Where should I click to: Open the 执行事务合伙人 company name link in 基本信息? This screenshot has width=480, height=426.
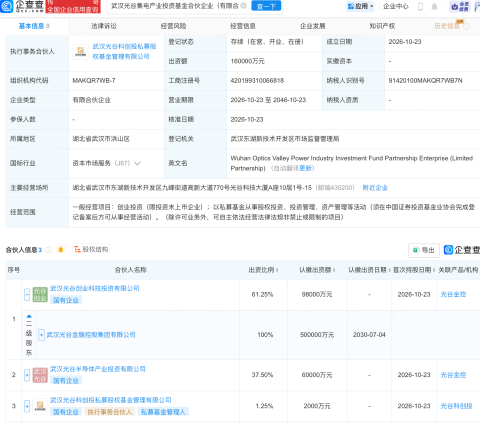(124, 52)
